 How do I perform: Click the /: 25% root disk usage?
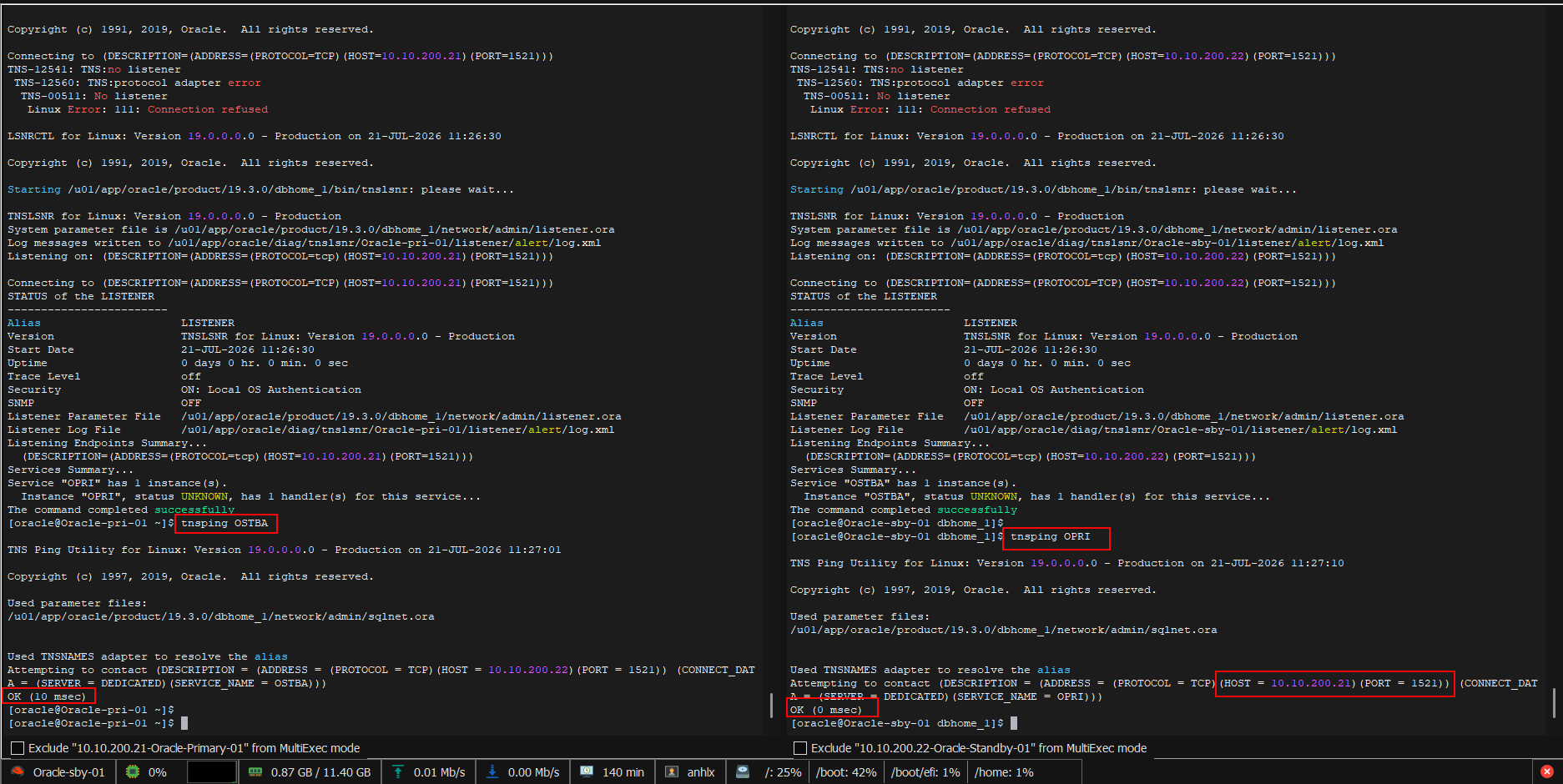(783, 772)
